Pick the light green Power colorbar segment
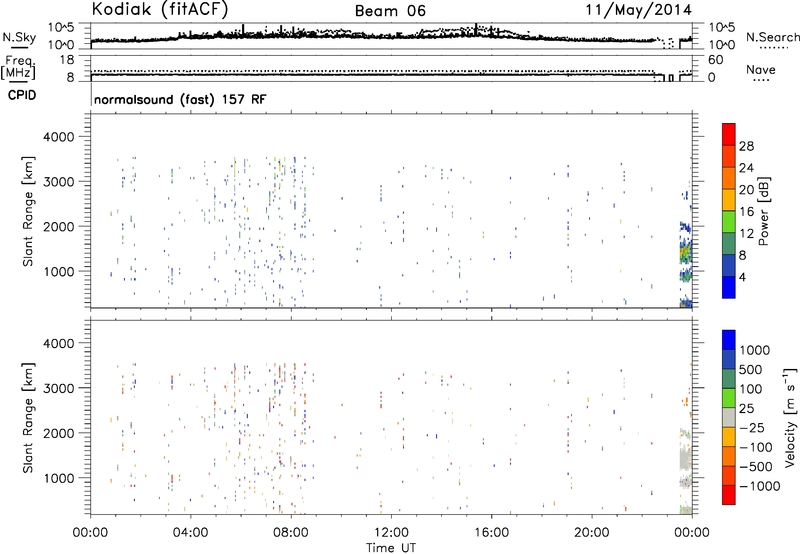800x554 pixels. 729,222
